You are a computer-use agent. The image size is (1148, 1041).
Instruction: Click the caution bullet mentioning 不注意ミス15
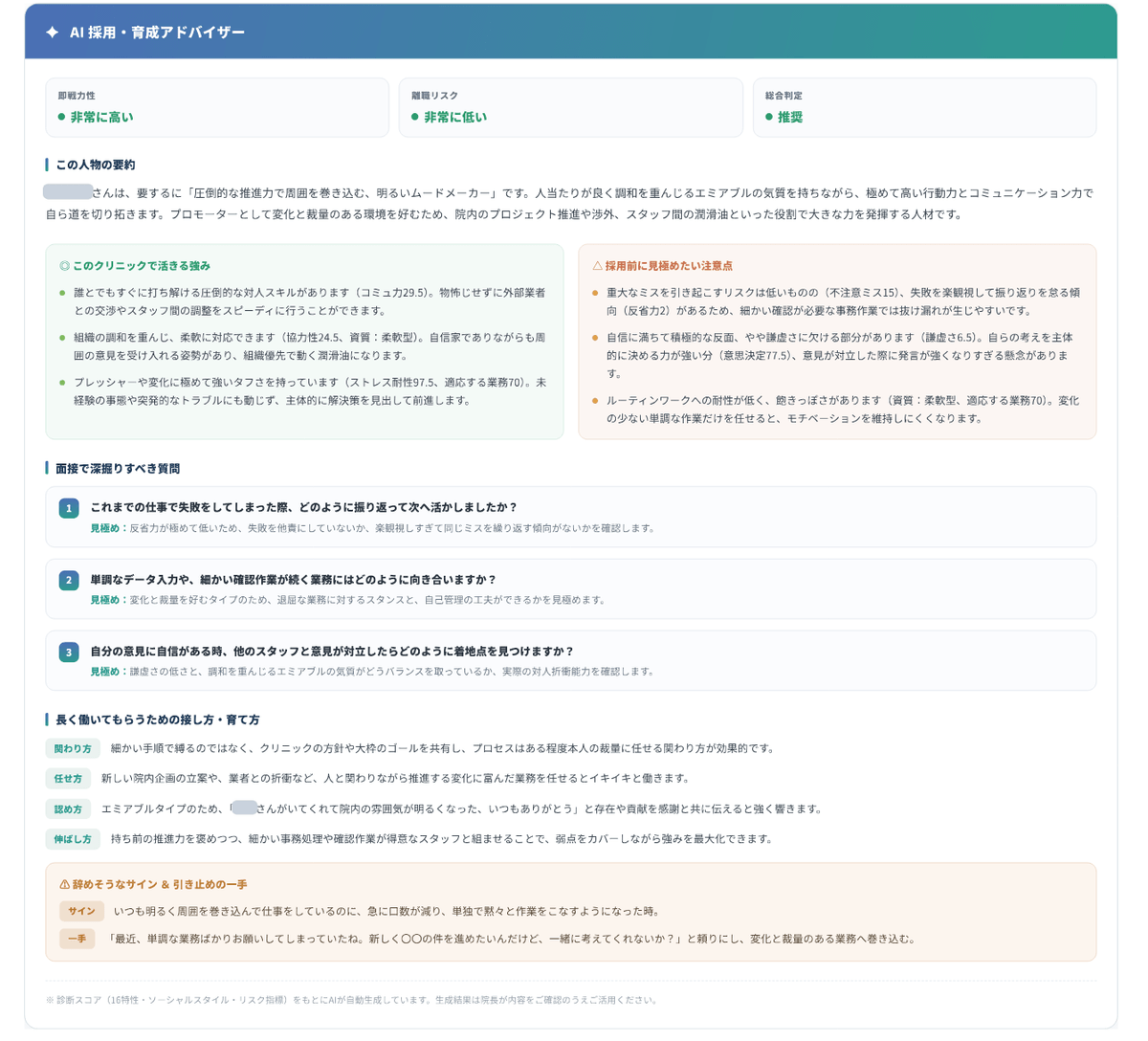(x=843, y=301)
